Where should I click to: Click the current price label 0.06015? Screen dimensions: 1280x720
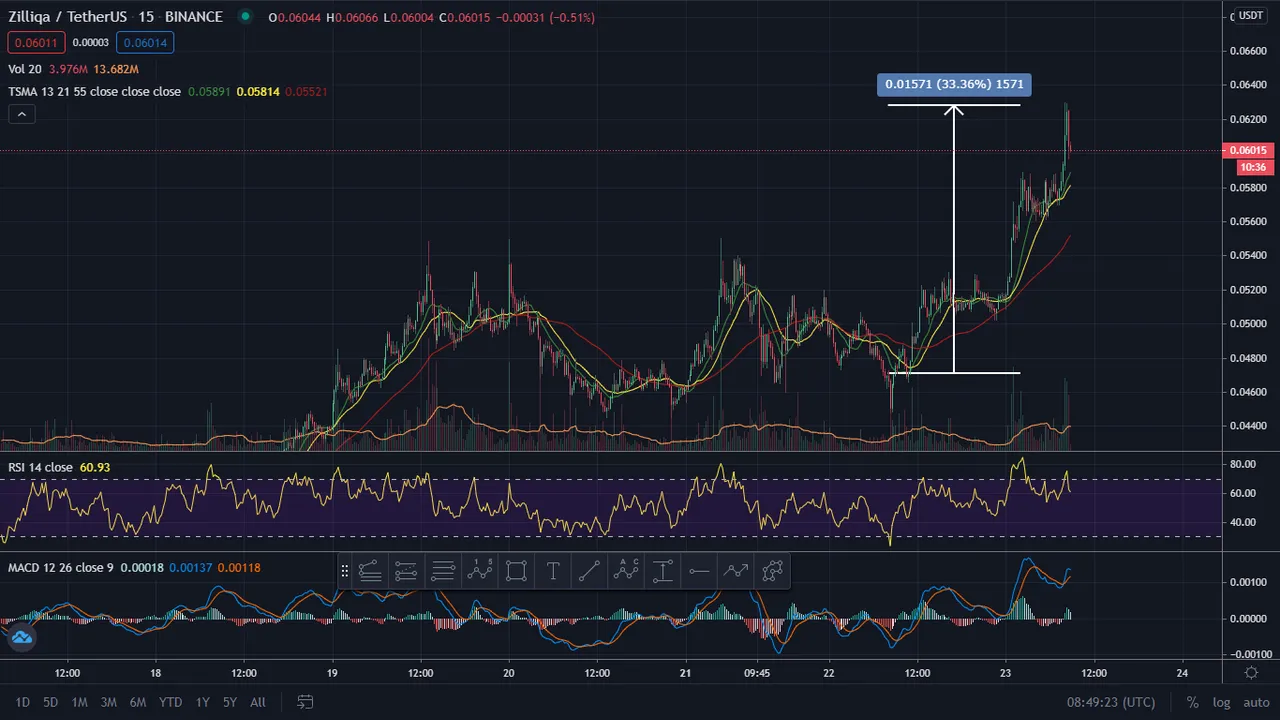pos(1247,151)
